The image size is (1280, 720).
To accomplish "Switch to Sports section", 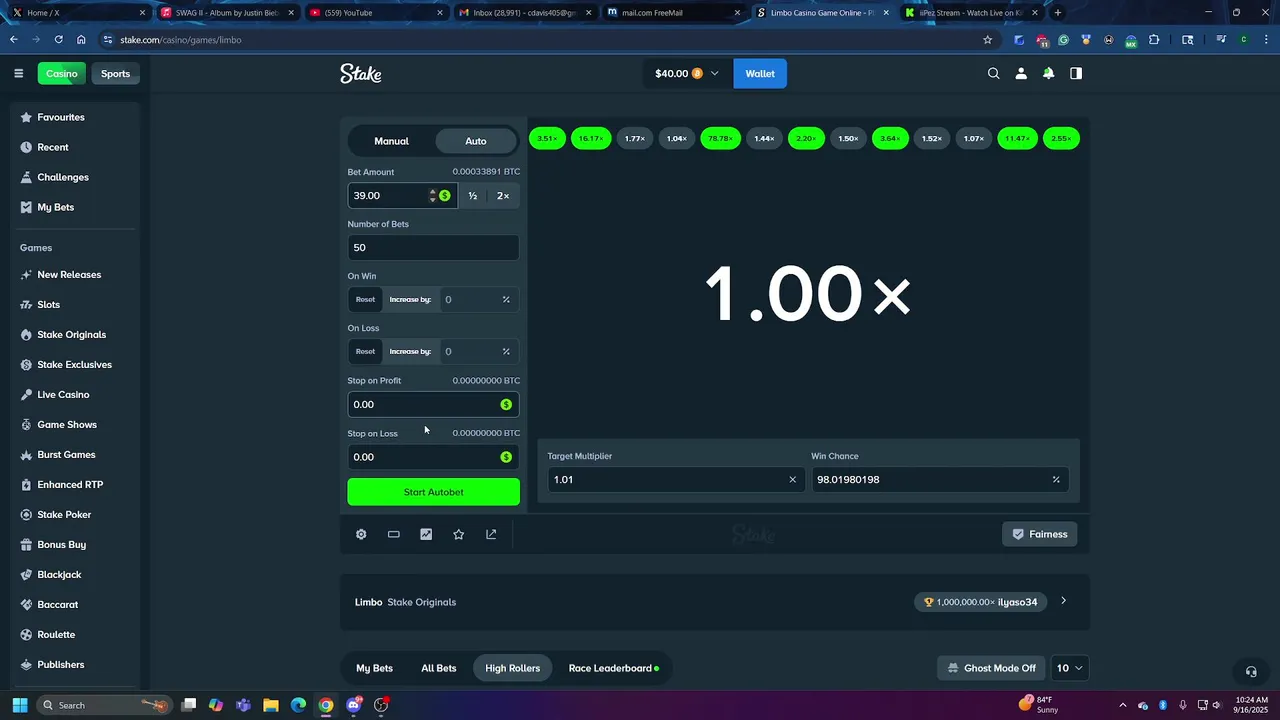I will [115, 73].
